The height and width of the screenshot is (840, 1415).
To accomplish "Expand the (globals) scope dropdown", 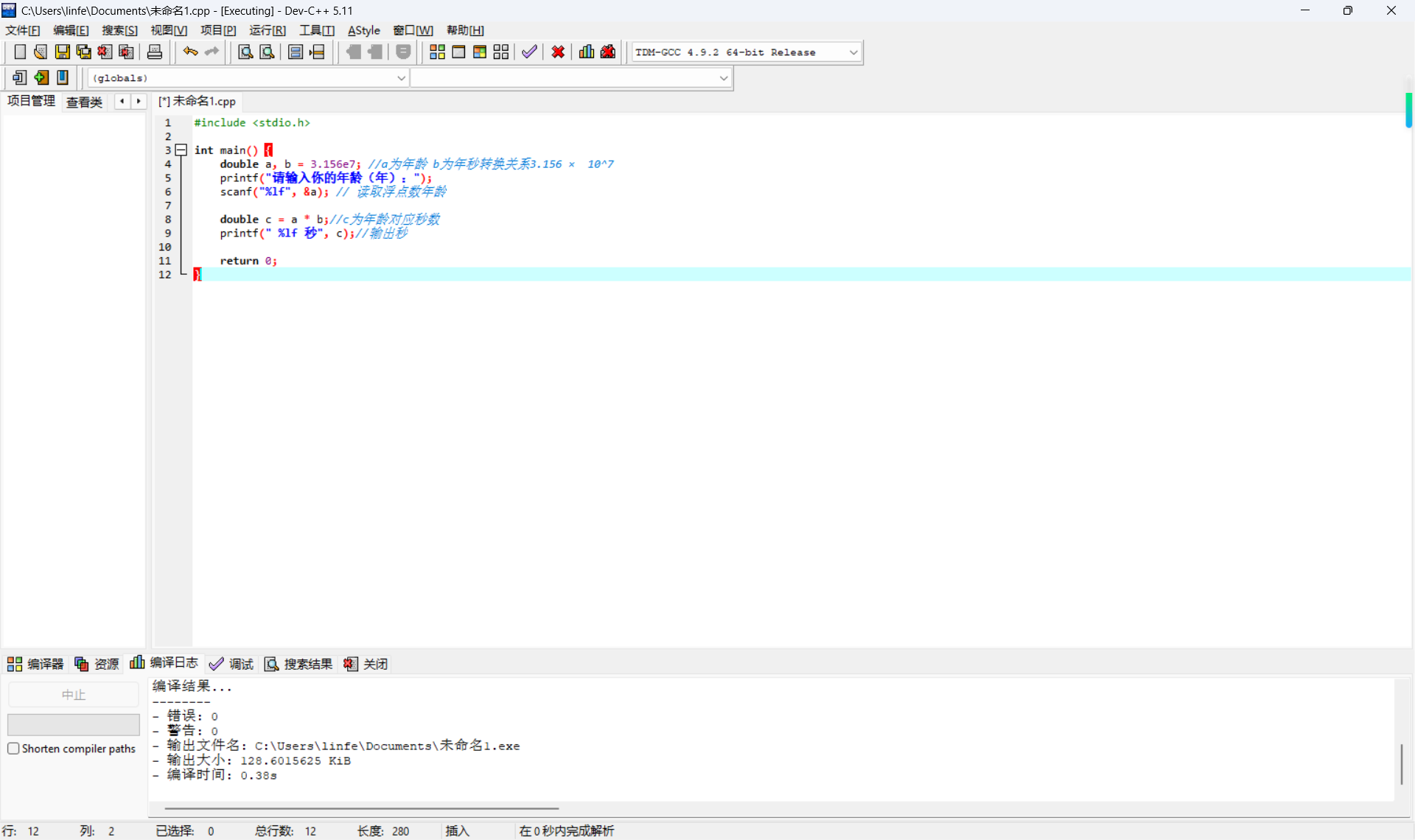I will click(401, 78).
